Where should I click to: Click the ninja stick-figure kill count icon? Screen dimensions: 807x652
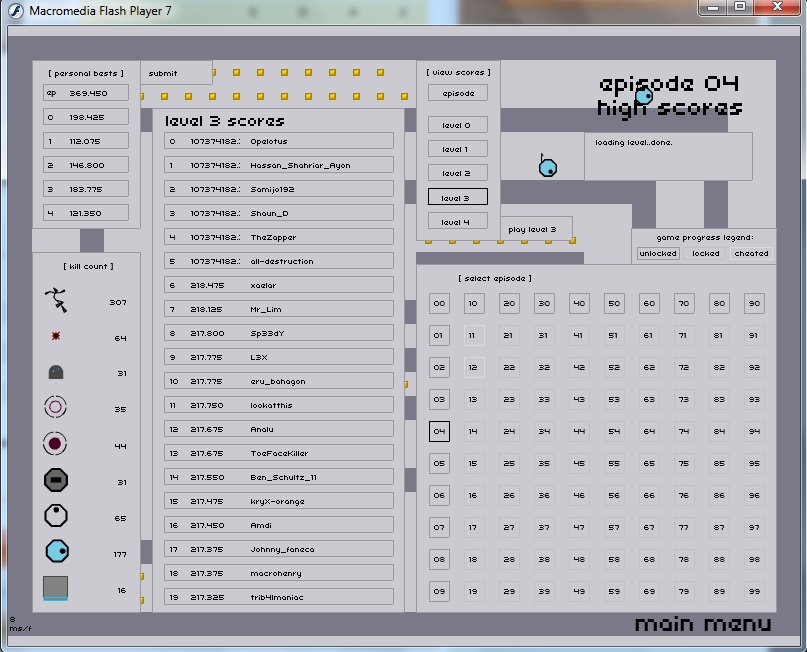(55, 301)
